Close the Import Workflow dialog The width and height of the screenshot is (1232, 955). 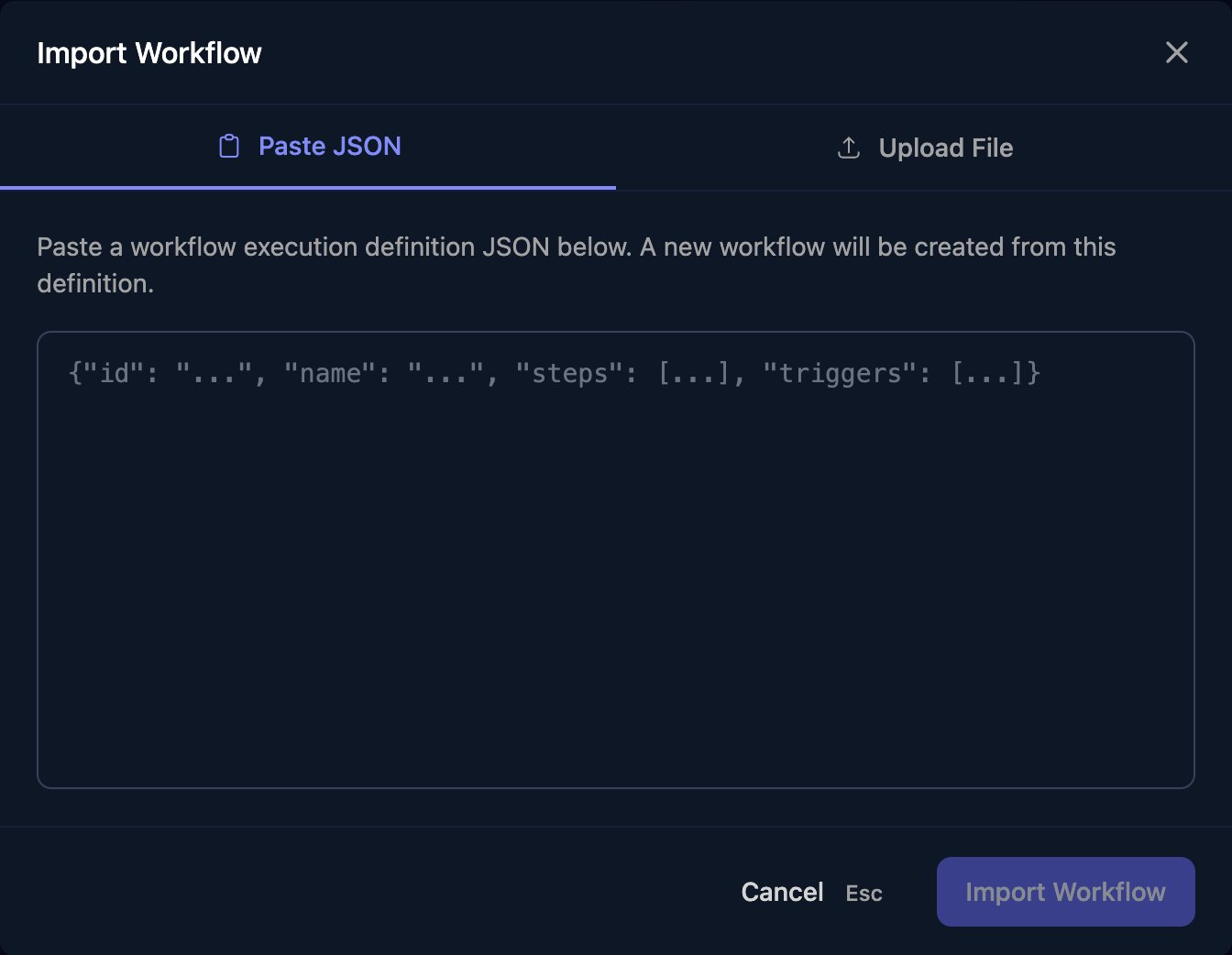pos(1176,52)
